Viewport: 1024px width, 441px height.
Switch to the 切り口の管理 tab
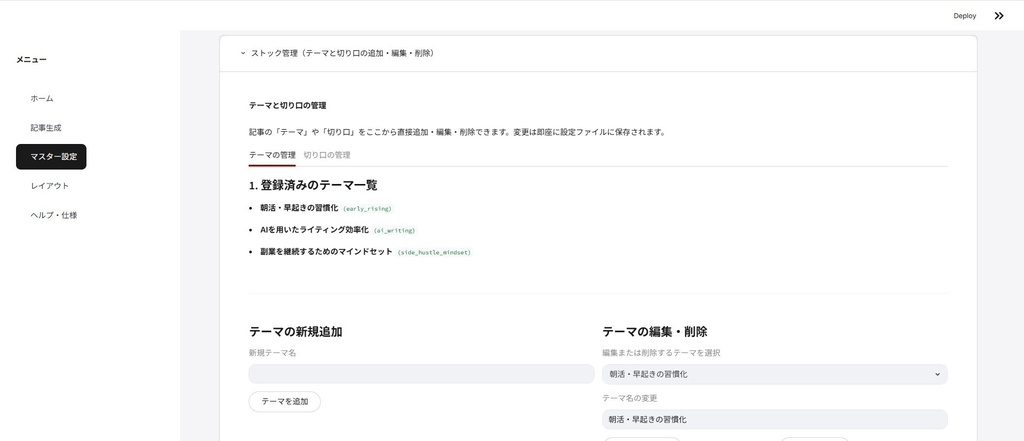point(327,155)
